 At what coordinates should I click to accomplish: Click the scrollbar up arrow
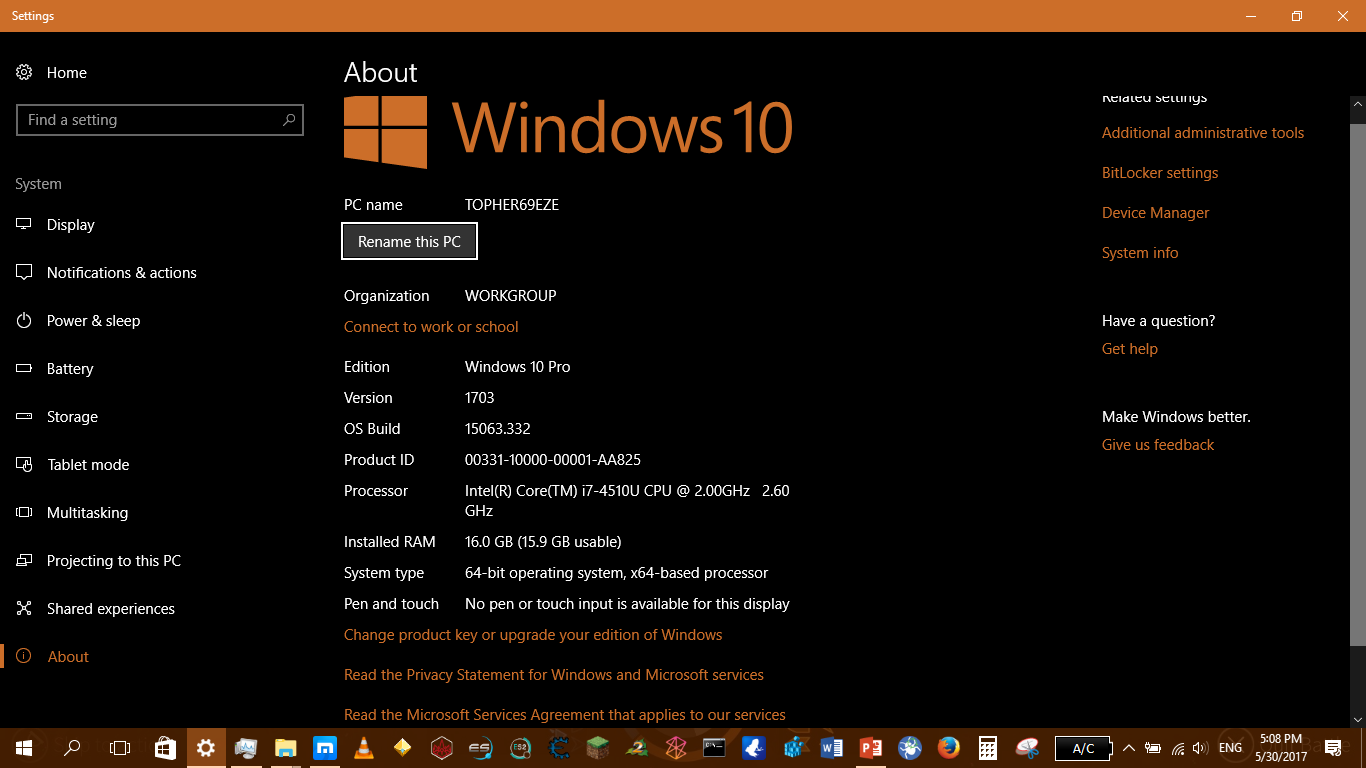click(1357, 104)
